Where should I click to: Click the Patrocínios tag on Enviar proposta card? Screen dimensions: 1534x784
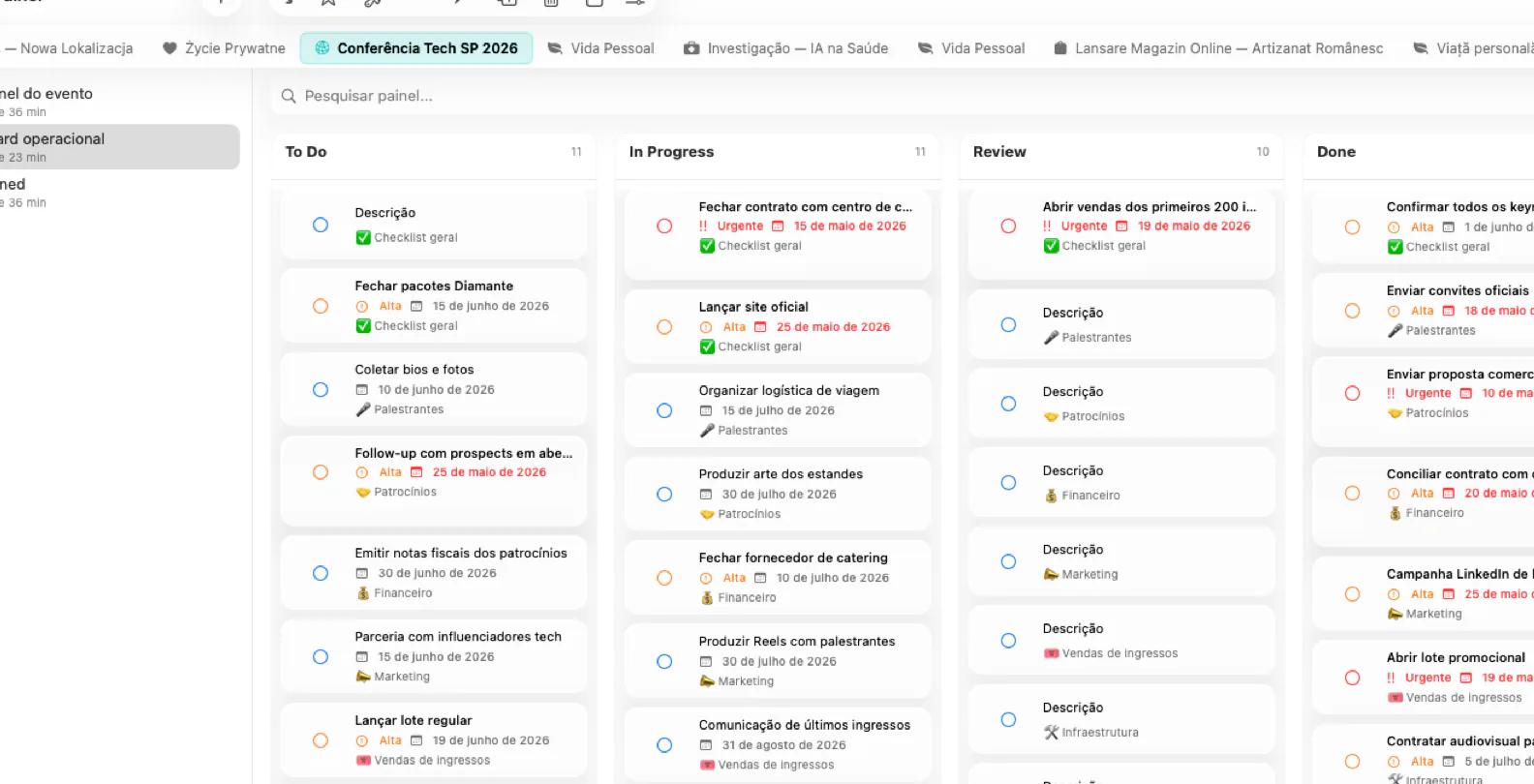pyautogui.click(x=1436, y=413)
